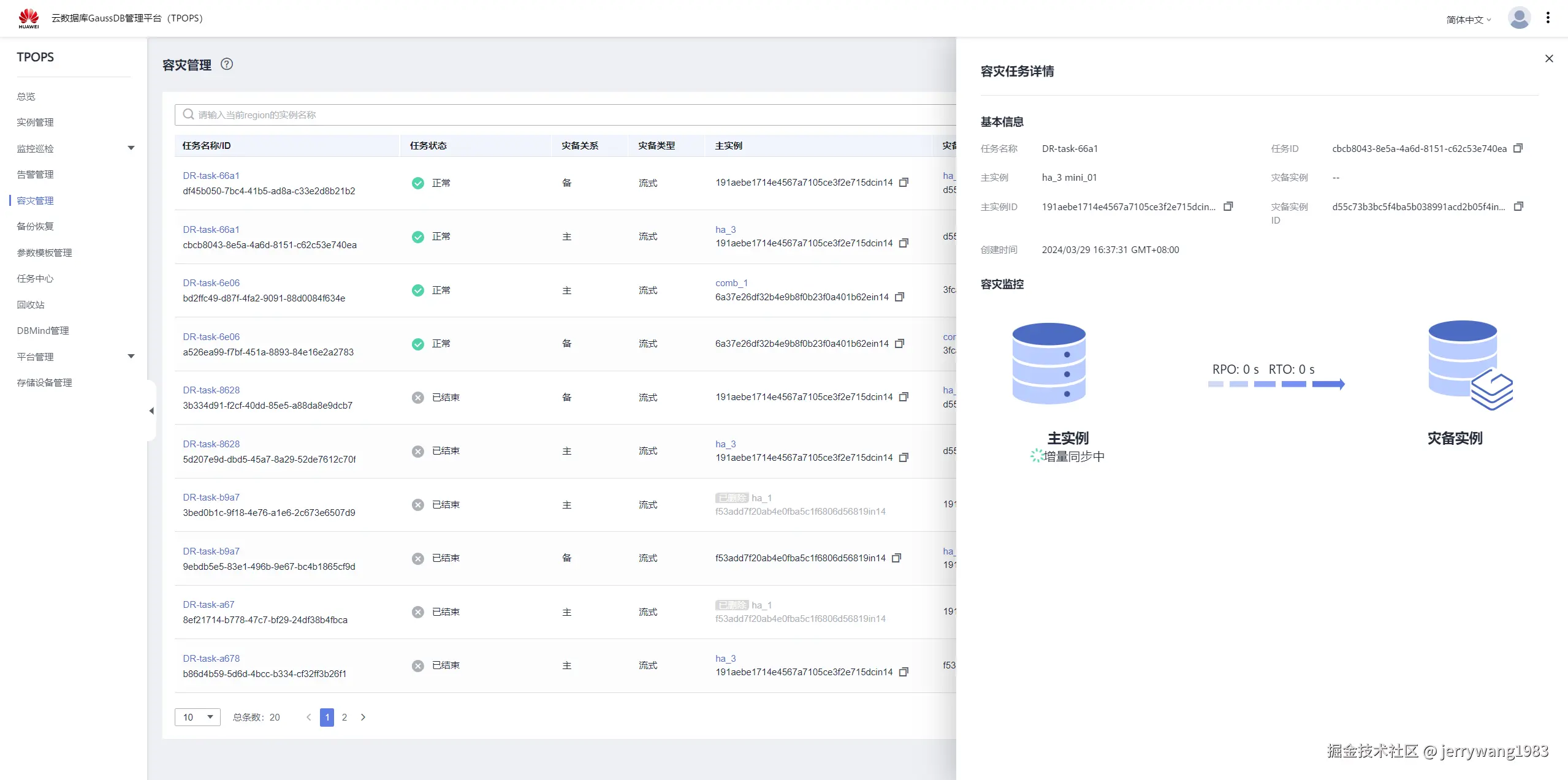1568x780 pixels.
Task: Close the 容灾任务详情 panel
Action: click(1549, 59)
